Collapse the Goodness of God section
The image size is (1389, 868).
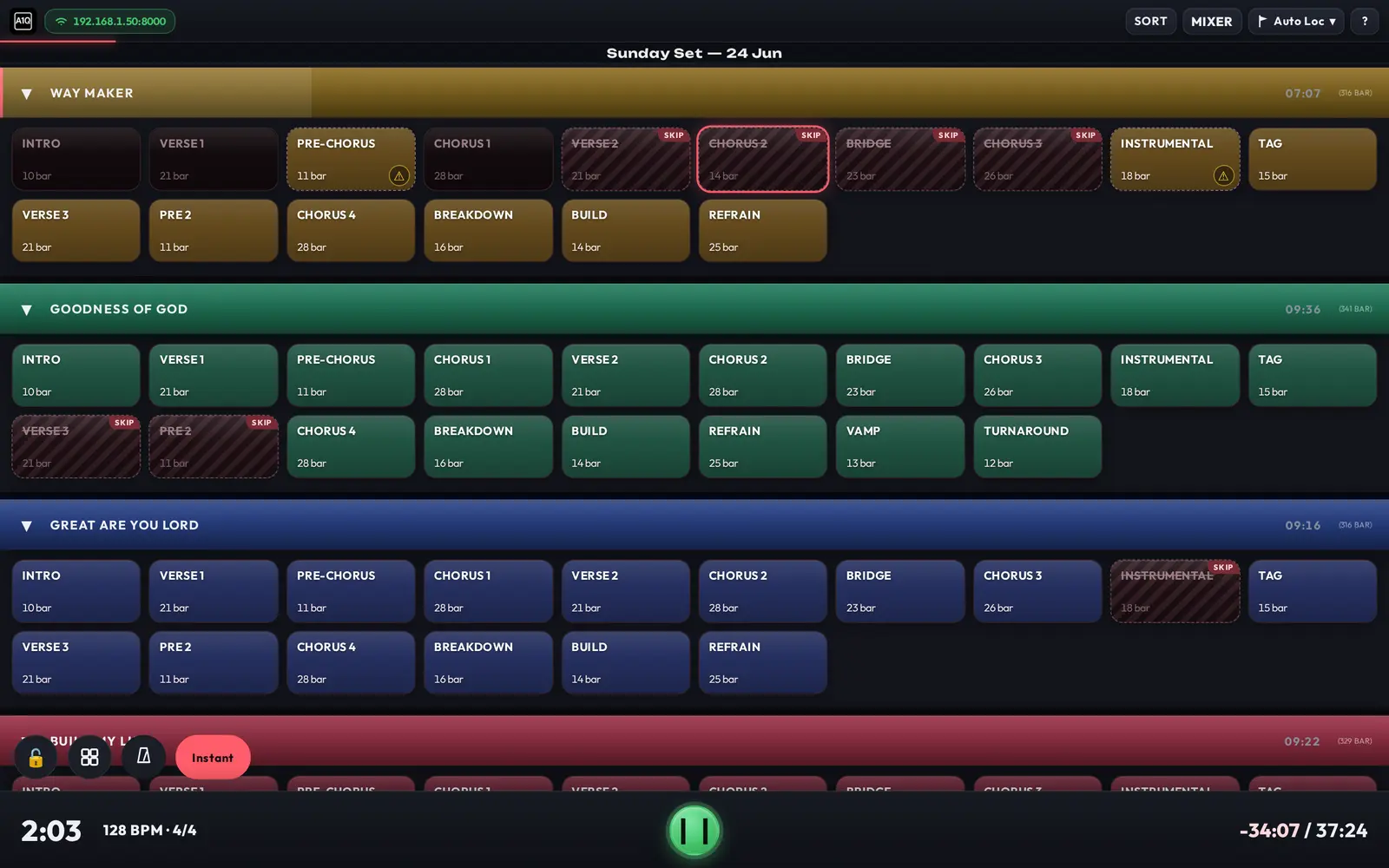pos(27,310)
